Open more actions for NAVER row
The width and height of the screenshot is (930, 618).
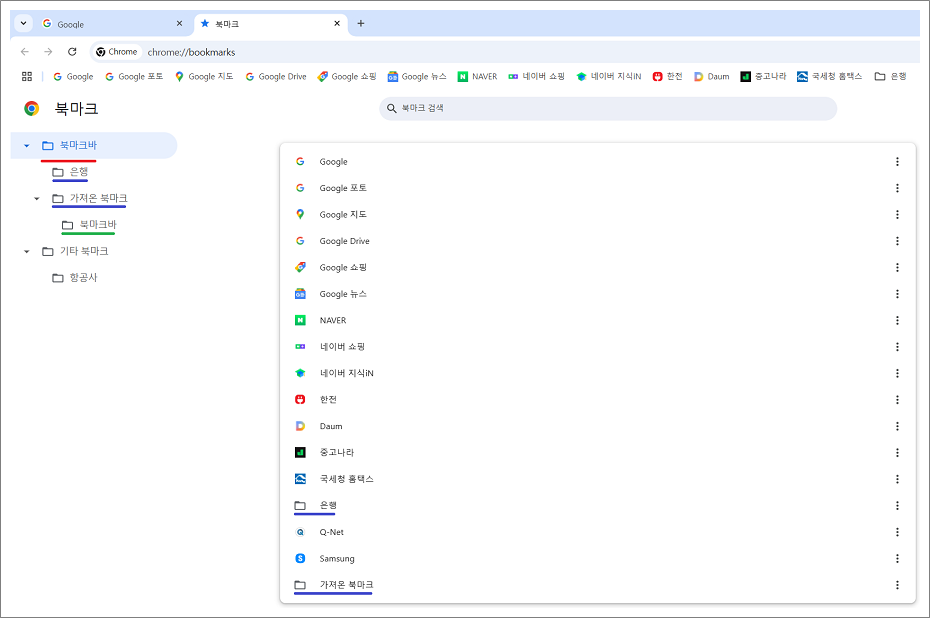897,320
